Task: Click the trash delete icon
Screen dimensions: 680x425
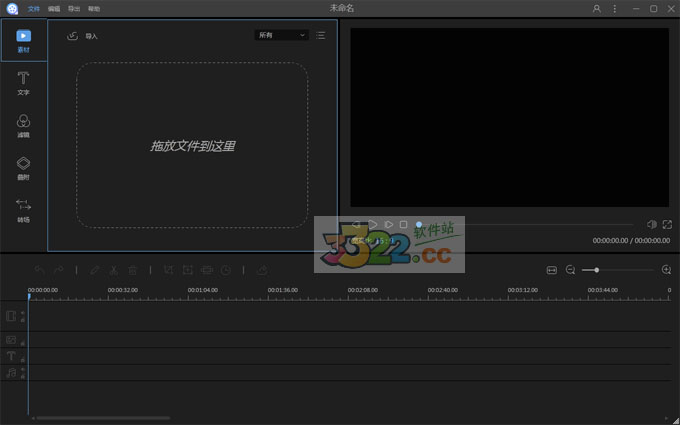Action: tap(133, 270)
